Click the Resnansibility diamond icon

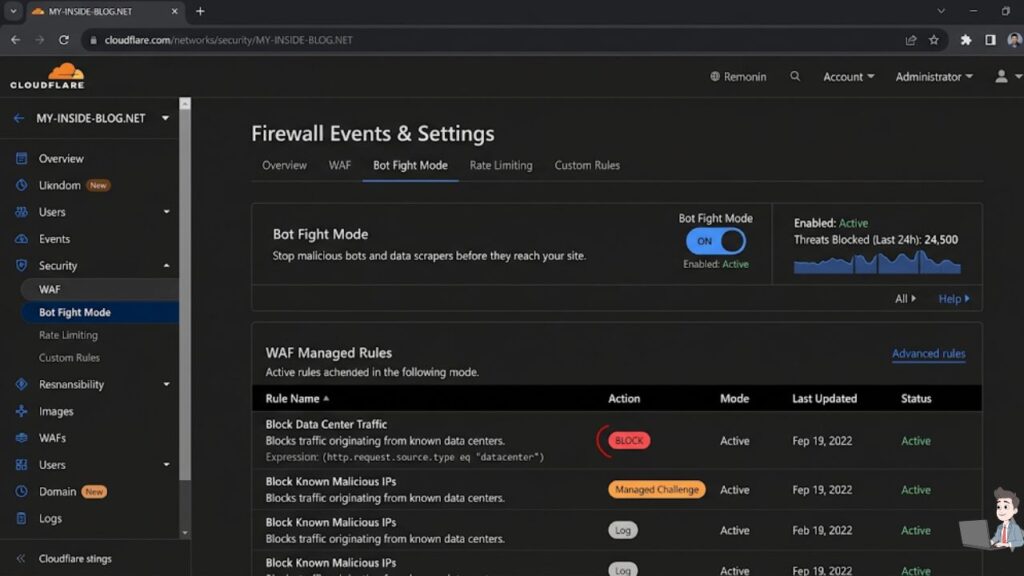22,384
